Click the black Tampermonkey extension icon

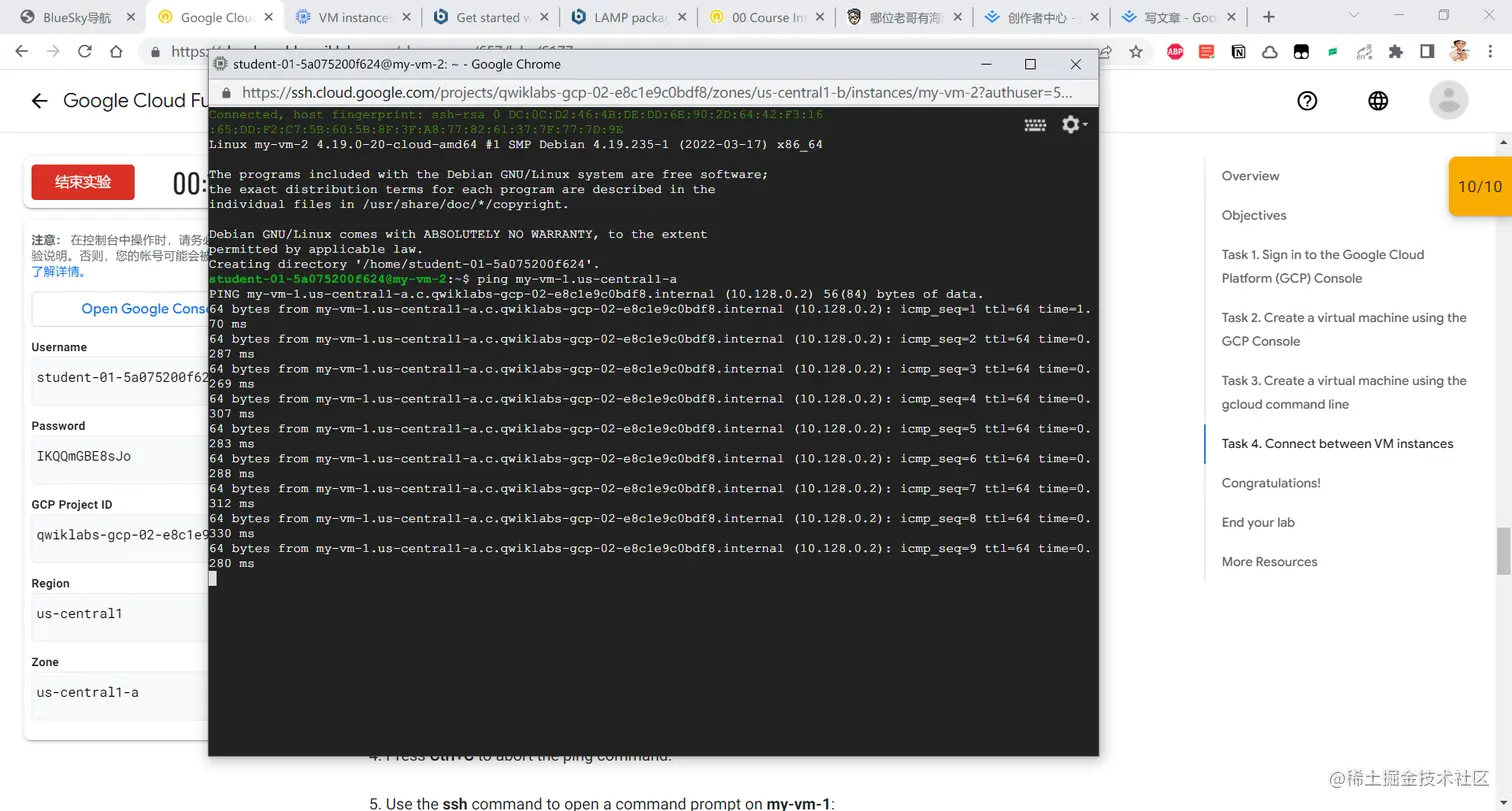1301,51
